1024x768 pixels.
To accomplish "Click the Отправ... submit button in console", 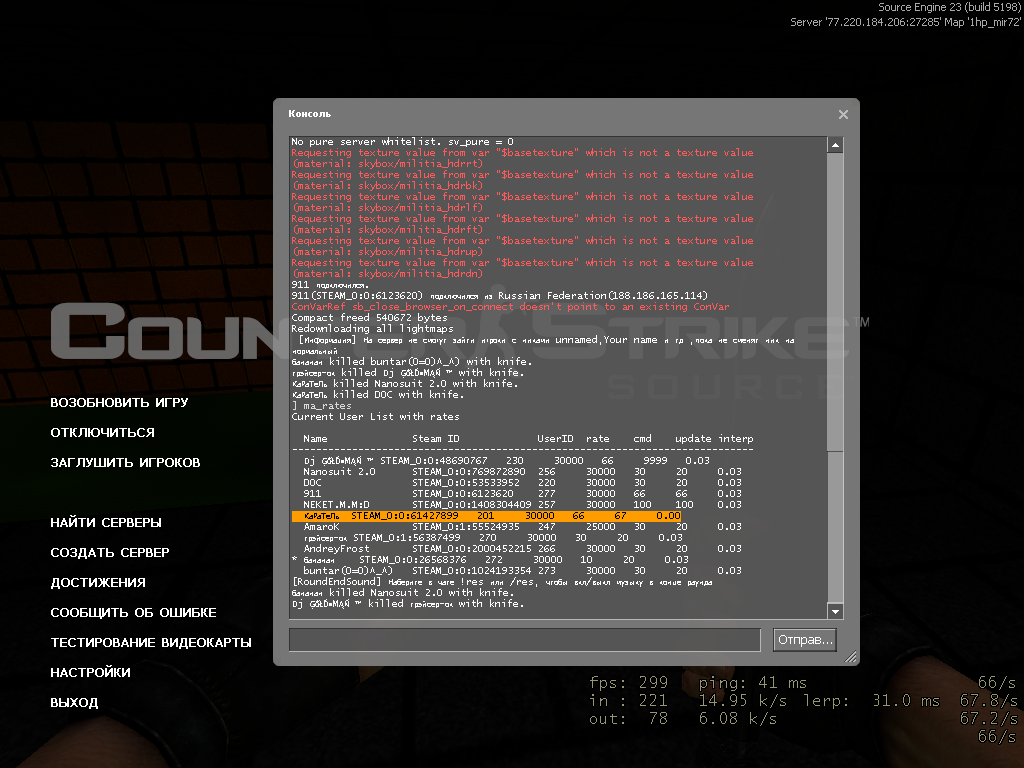I will pyautogui.click(x=805, y=640).
